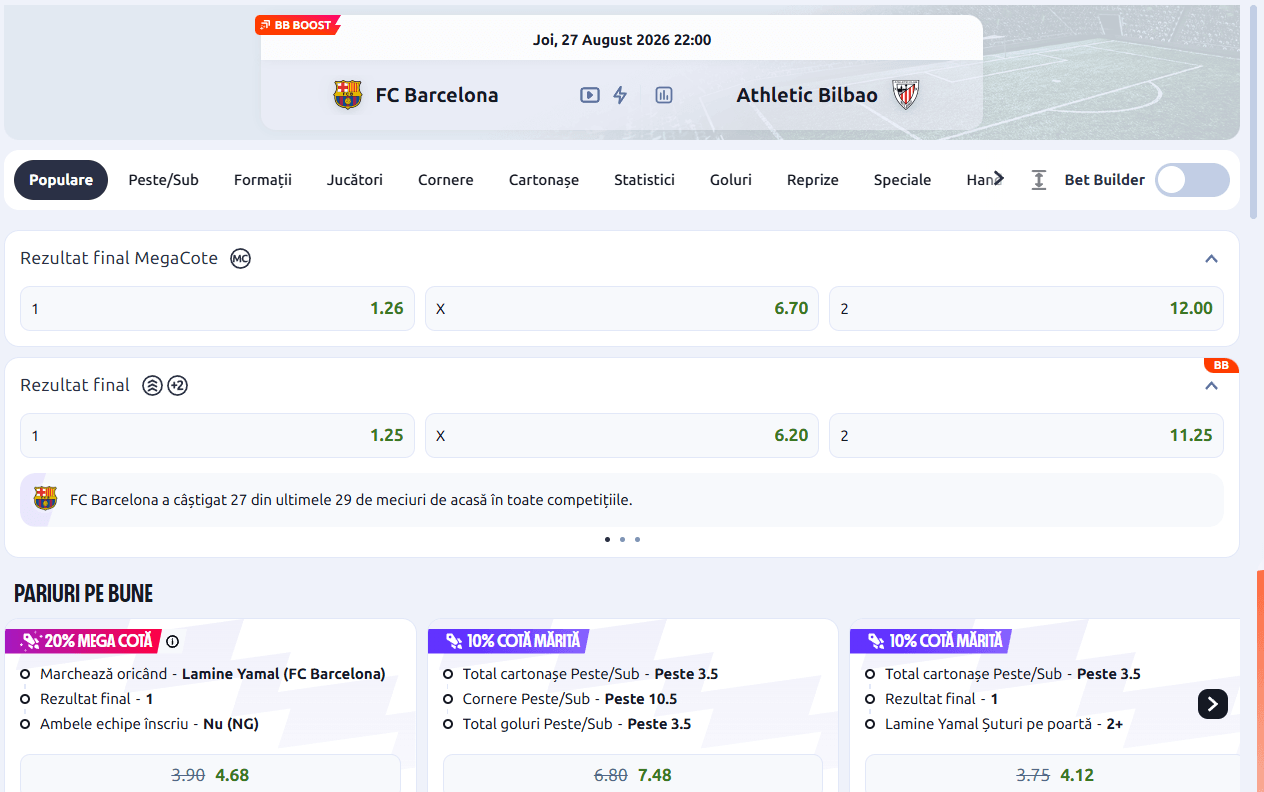Select Rezultat final 1 at 1.25

pos(217,435)
